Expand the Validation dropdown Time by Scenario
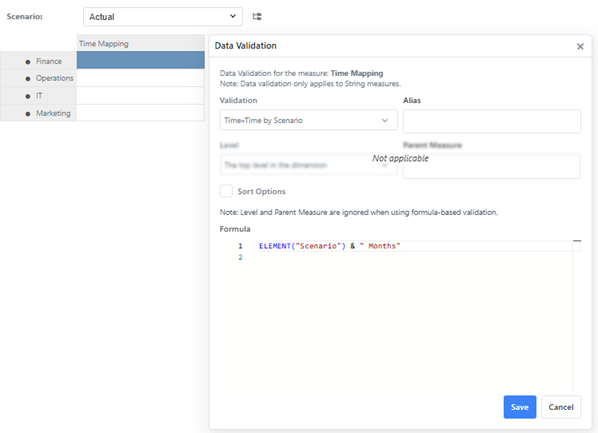598x433 pixels. pyautogui.click(x=309, y=120)
